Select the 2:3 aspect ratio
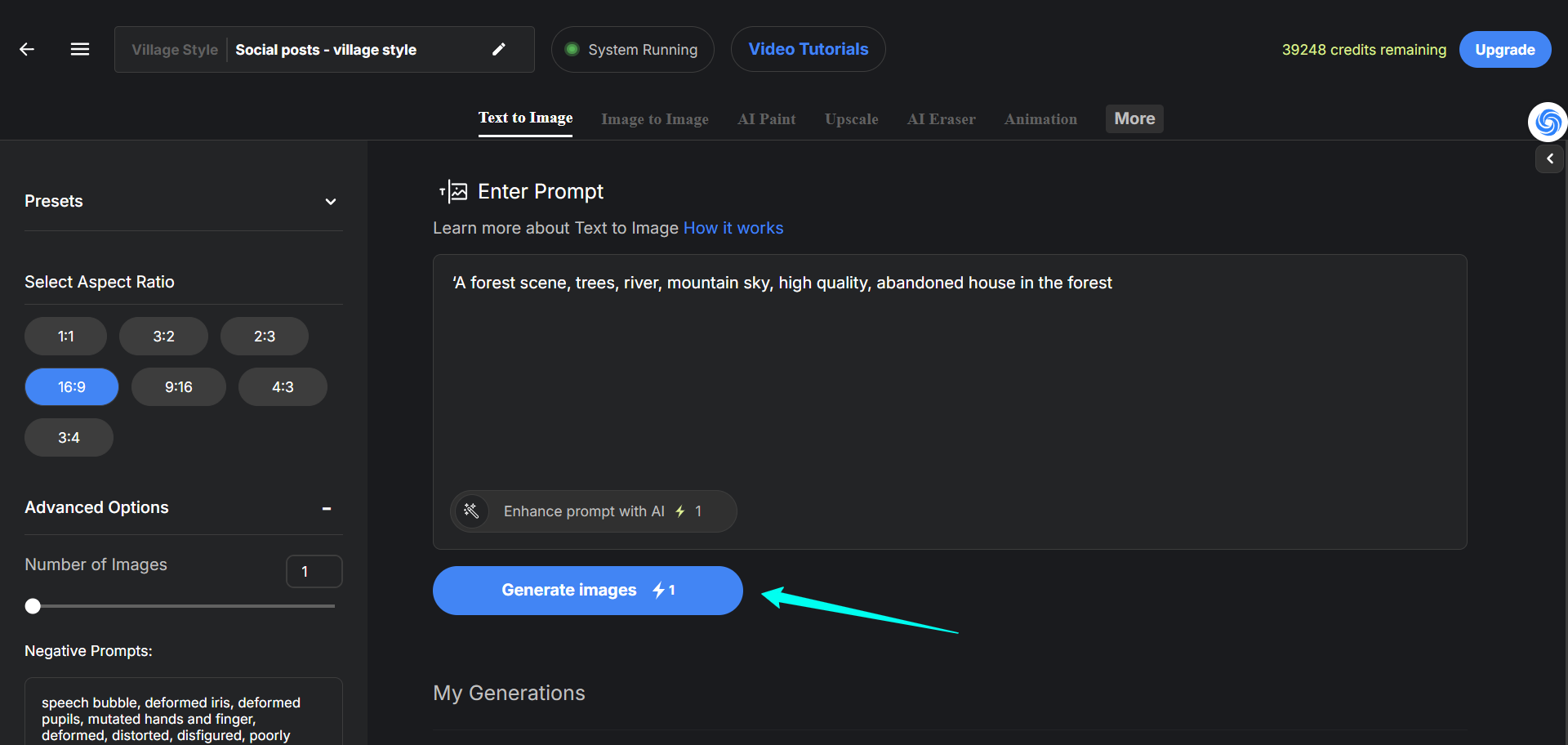This screenshot has height=745, width=1568. pos(265,337)
